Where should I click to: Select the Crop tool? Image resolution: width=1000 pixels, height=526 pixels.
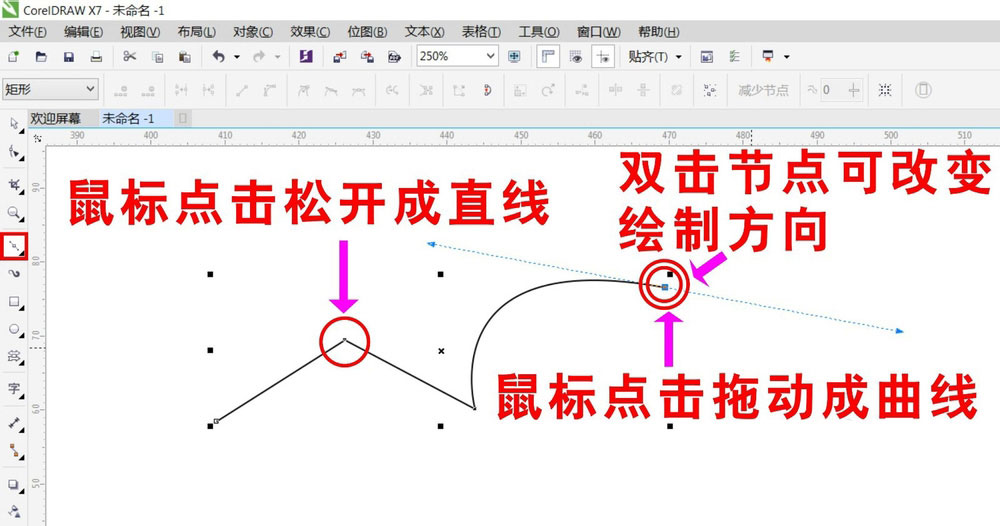pyautogui.click(x=13, y=185)
